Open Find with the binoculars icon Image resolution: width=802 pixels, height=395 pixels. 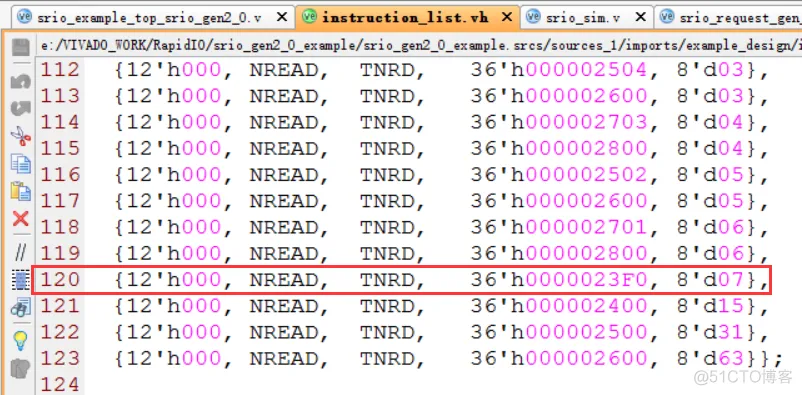pos(20,307)
